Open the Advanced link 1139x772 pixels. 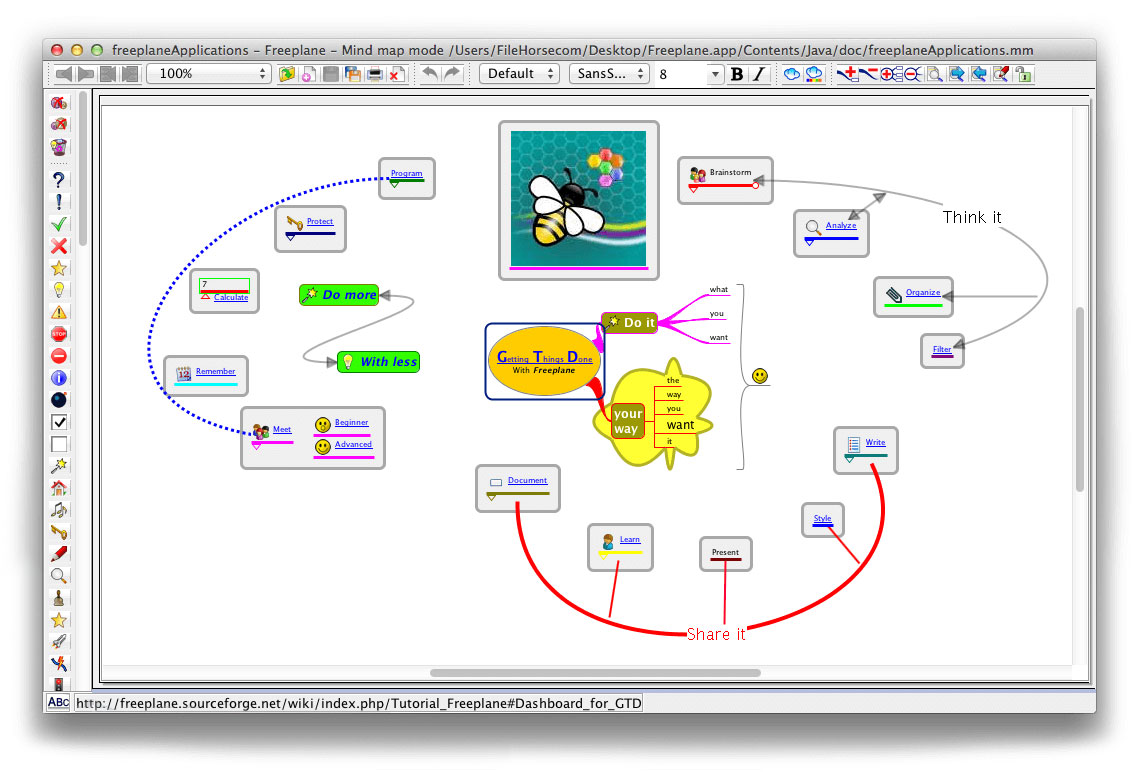(353, 444)
